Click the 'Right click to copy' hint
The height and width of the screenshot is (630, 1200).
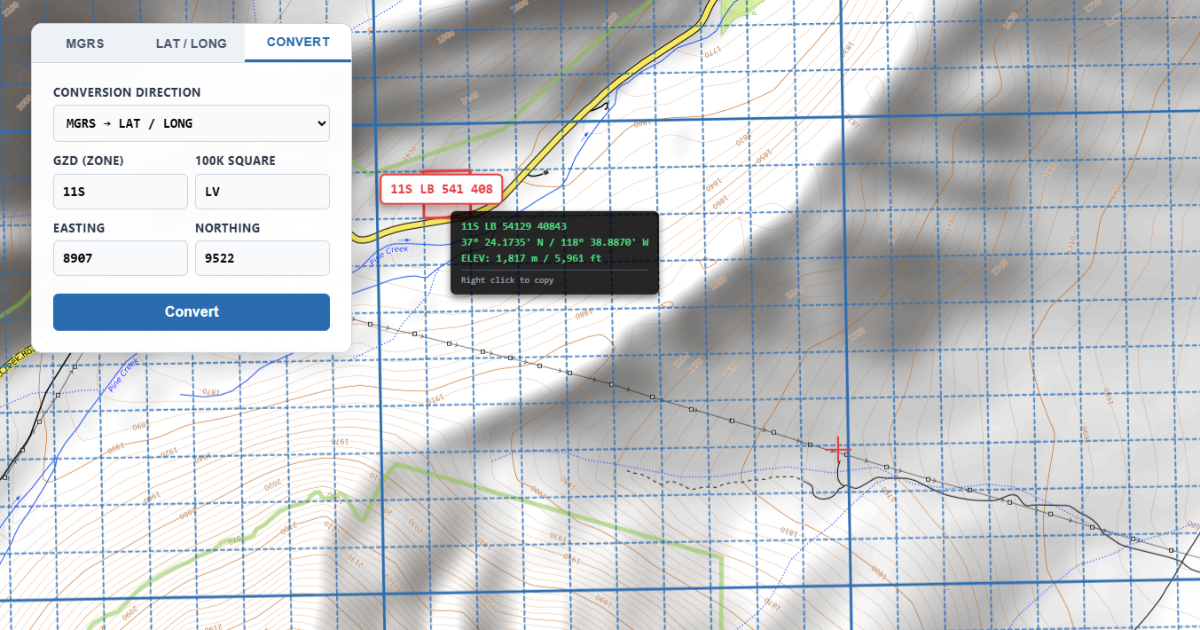point(507,280)
